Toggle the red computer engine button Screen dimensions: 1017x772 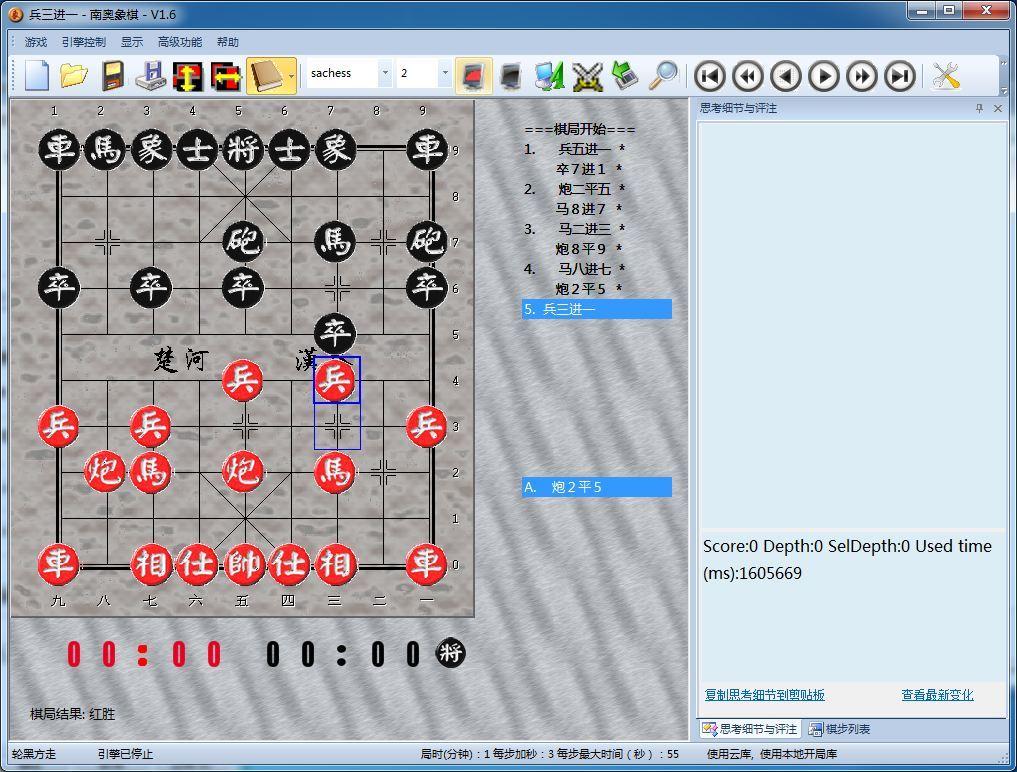(x=473, y=76)
